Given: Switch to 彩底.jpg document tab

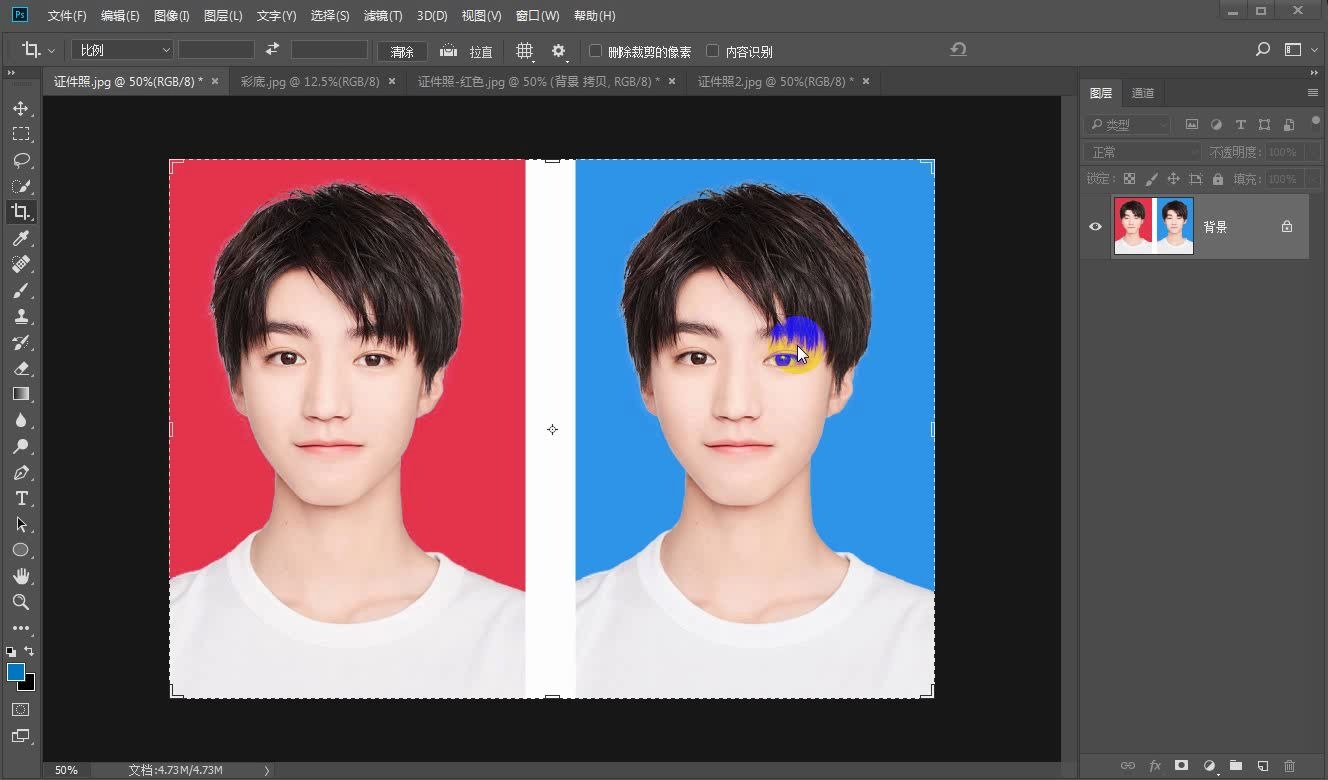Looking at the screenshot, I should point(310,82).
